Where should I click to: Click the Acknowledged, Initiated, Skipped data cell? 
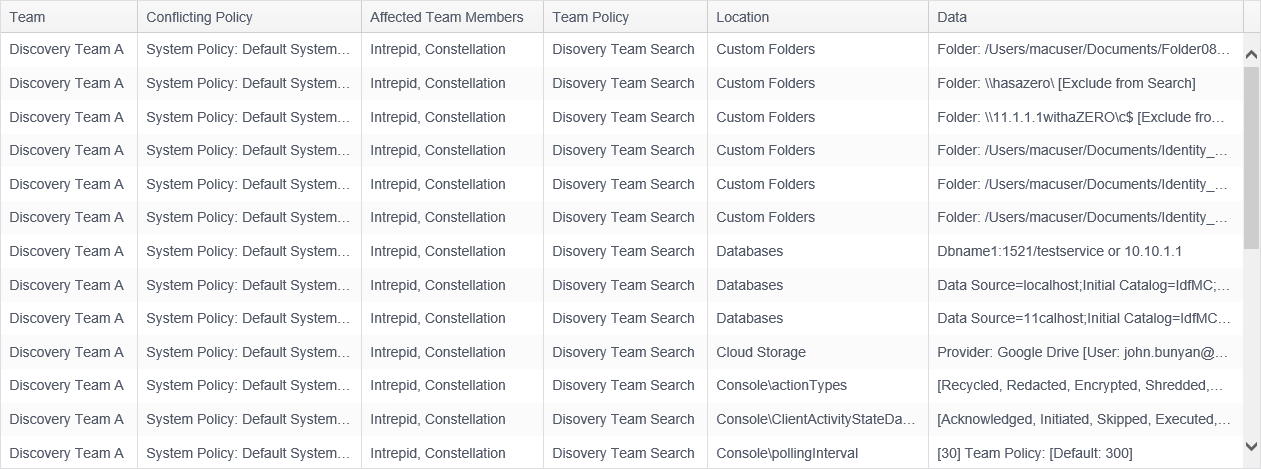1083,419
